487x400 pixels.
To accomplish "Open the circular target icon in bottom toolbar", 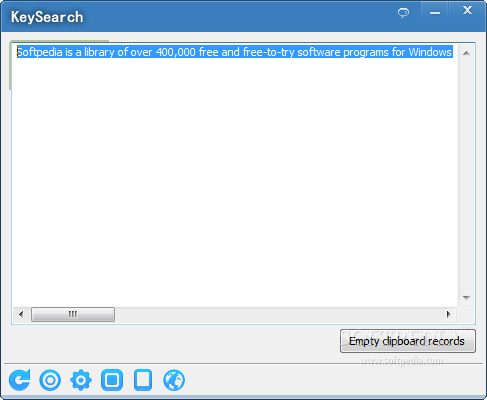I will pos(50,380).
